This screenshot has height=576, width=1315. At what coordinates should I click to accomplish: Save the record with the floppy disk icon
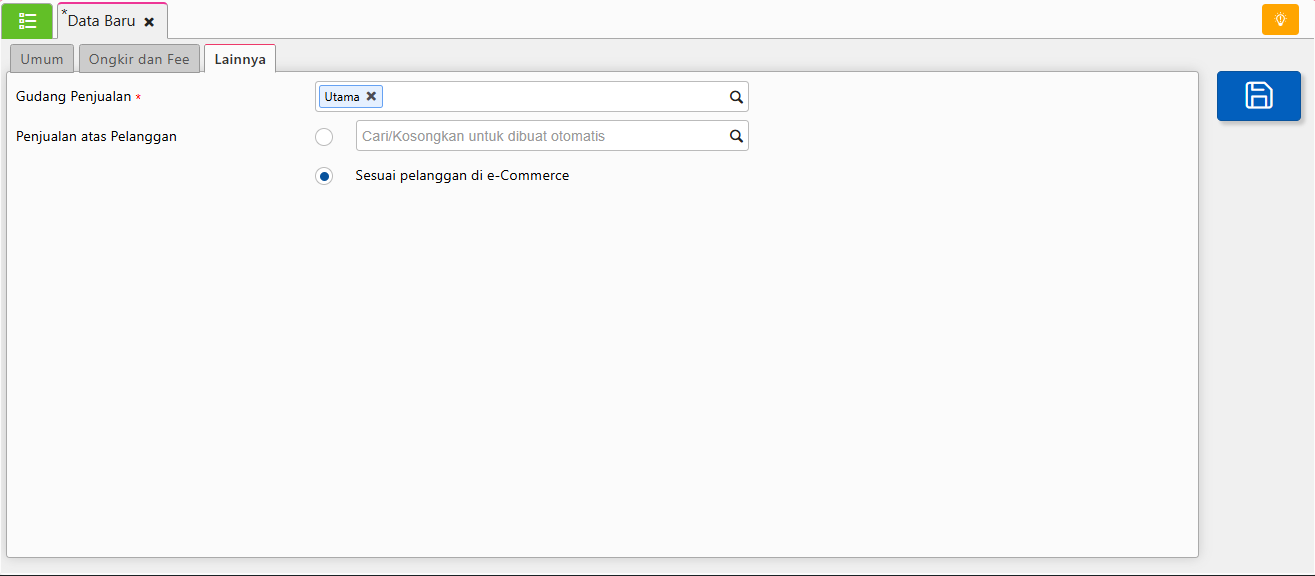tap(1258, 96)
